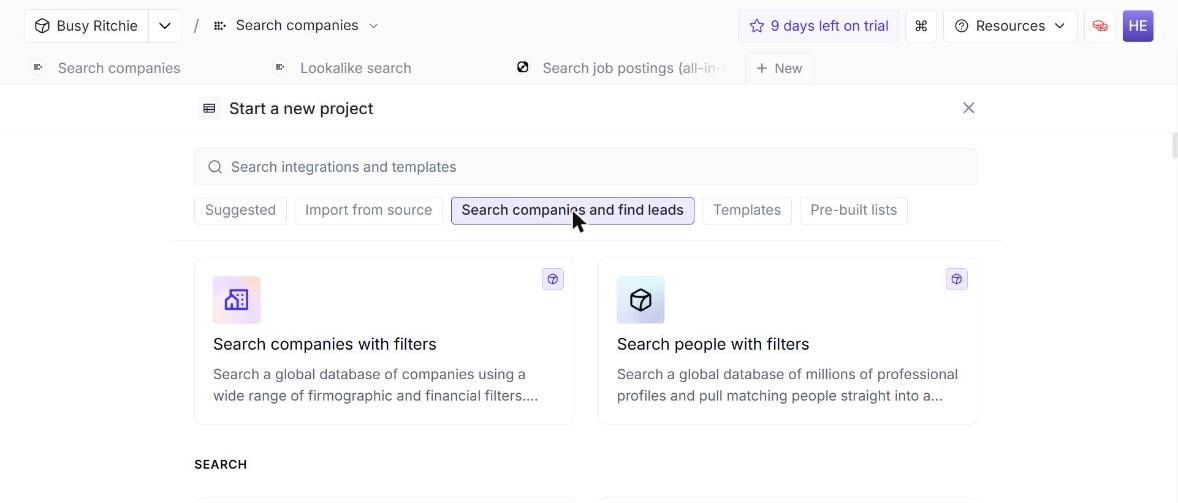Click the breadcrumb table icon beside Search companies
Viewport: 1178px width, 503px height.
click(x=219, y=26)
